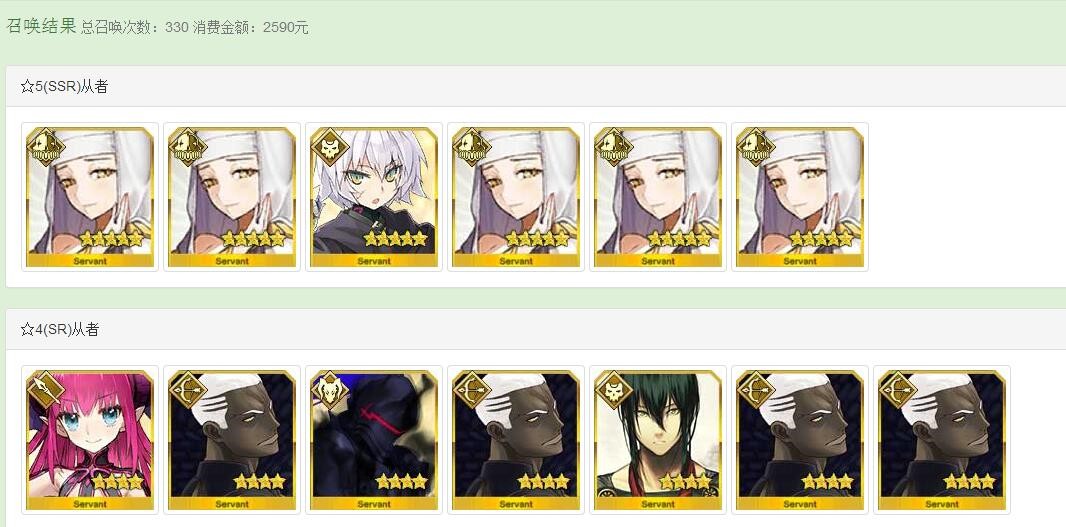The height and width of the screenshot is (527, 1066).
Task: Click the assassin class icon on green-haired card
Action: (x=614, y=390)
